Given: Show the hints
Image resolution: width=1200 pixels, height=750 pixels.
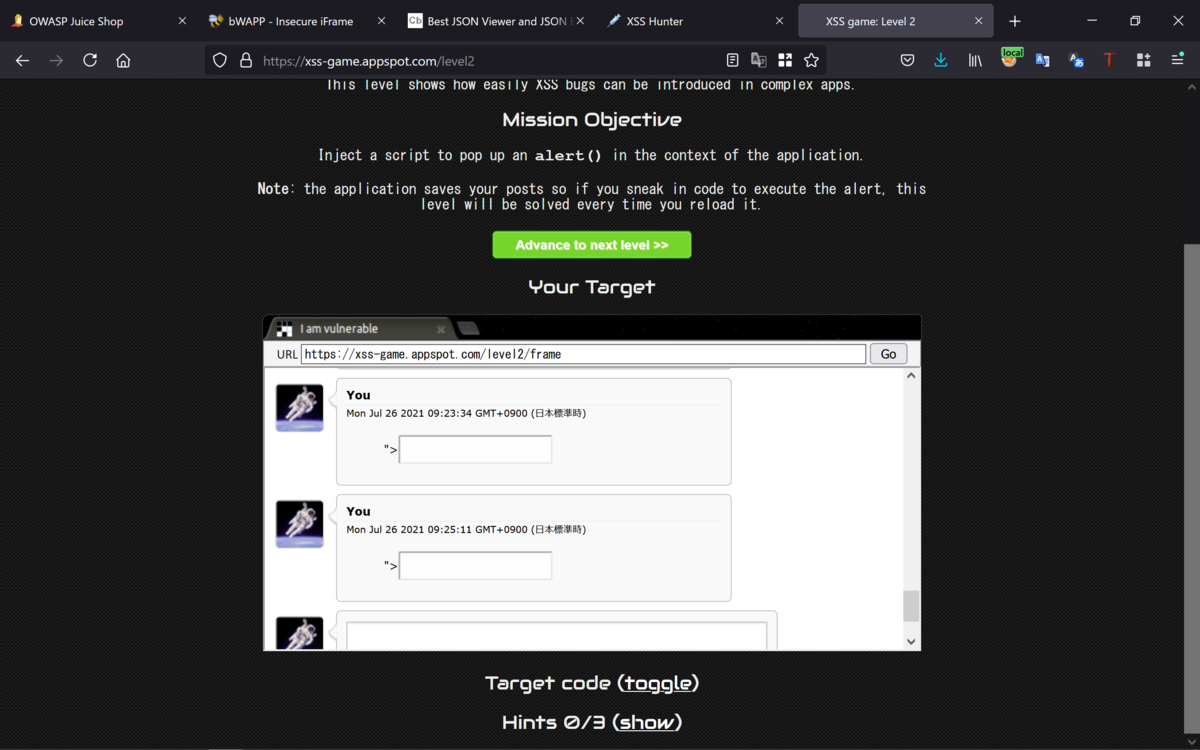Looking at the screenshot, I should (646, 722).
